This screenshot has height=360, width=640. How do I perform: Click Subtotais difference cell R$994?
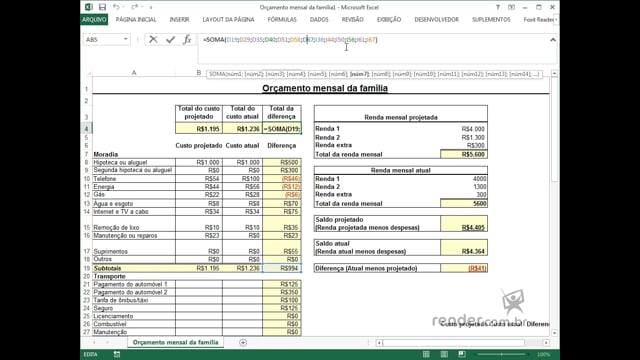pos(282,268)
